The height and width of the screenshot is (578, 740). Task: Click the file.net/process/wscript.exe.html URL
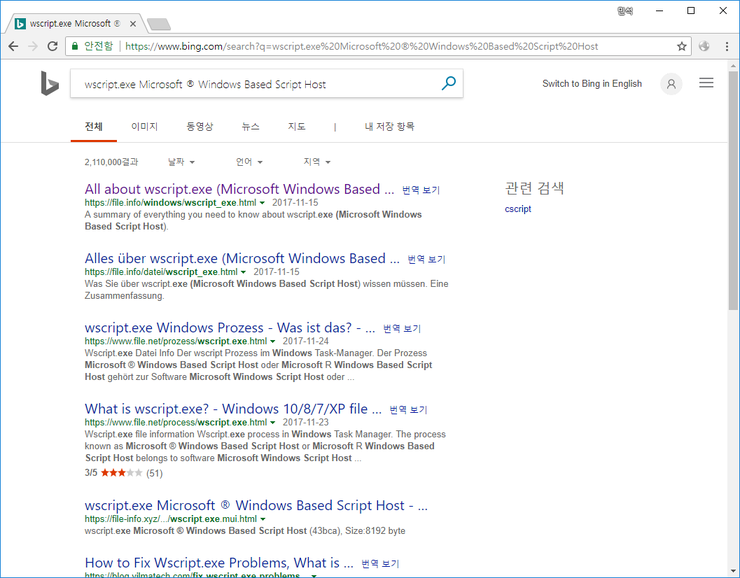pos(176,423)
